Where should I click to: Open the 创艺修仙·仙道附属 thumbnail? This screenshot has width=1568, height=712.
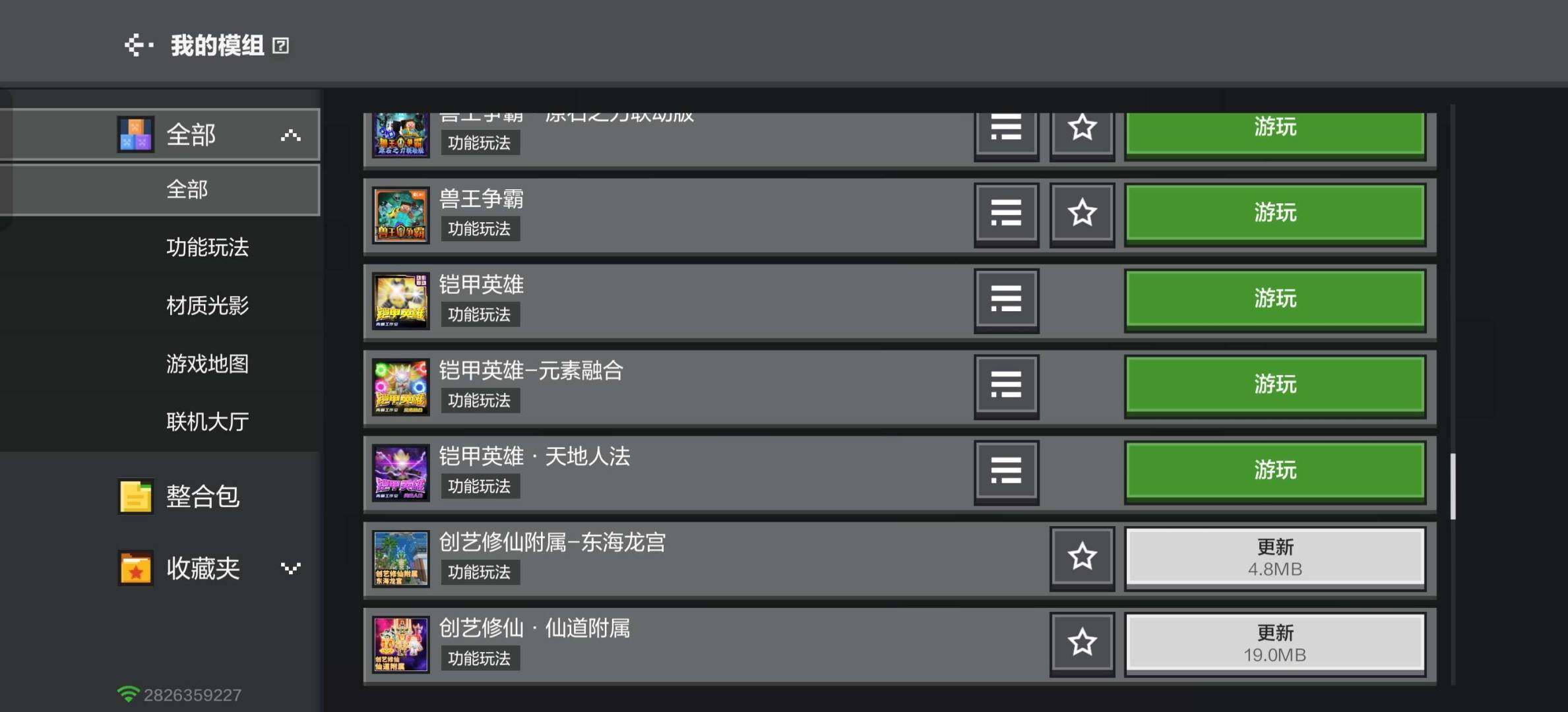tap(400, 644)
